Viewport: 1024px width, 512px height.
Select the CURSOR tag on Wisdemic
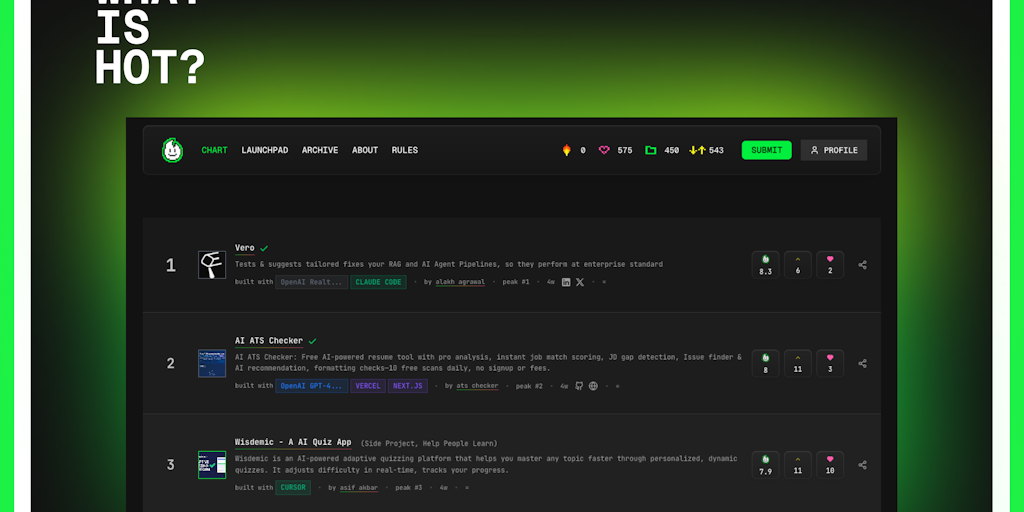293,488
